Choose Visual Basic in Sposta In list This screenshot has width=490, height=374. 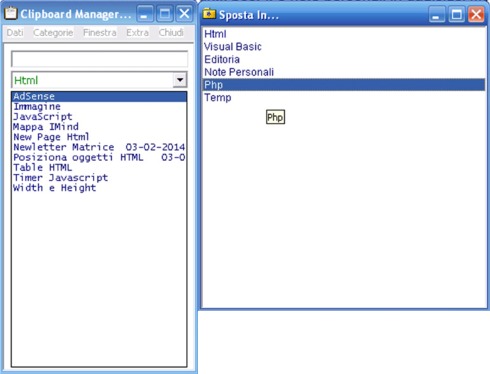tap(344, 47)
